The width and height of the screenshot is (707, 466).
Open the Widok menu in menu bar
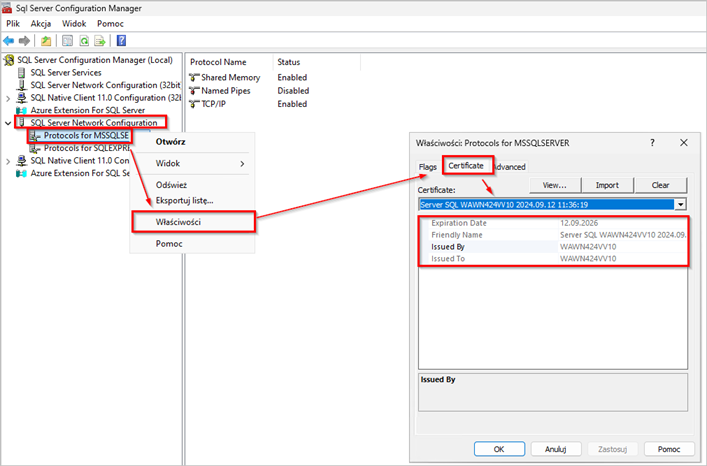74,24
